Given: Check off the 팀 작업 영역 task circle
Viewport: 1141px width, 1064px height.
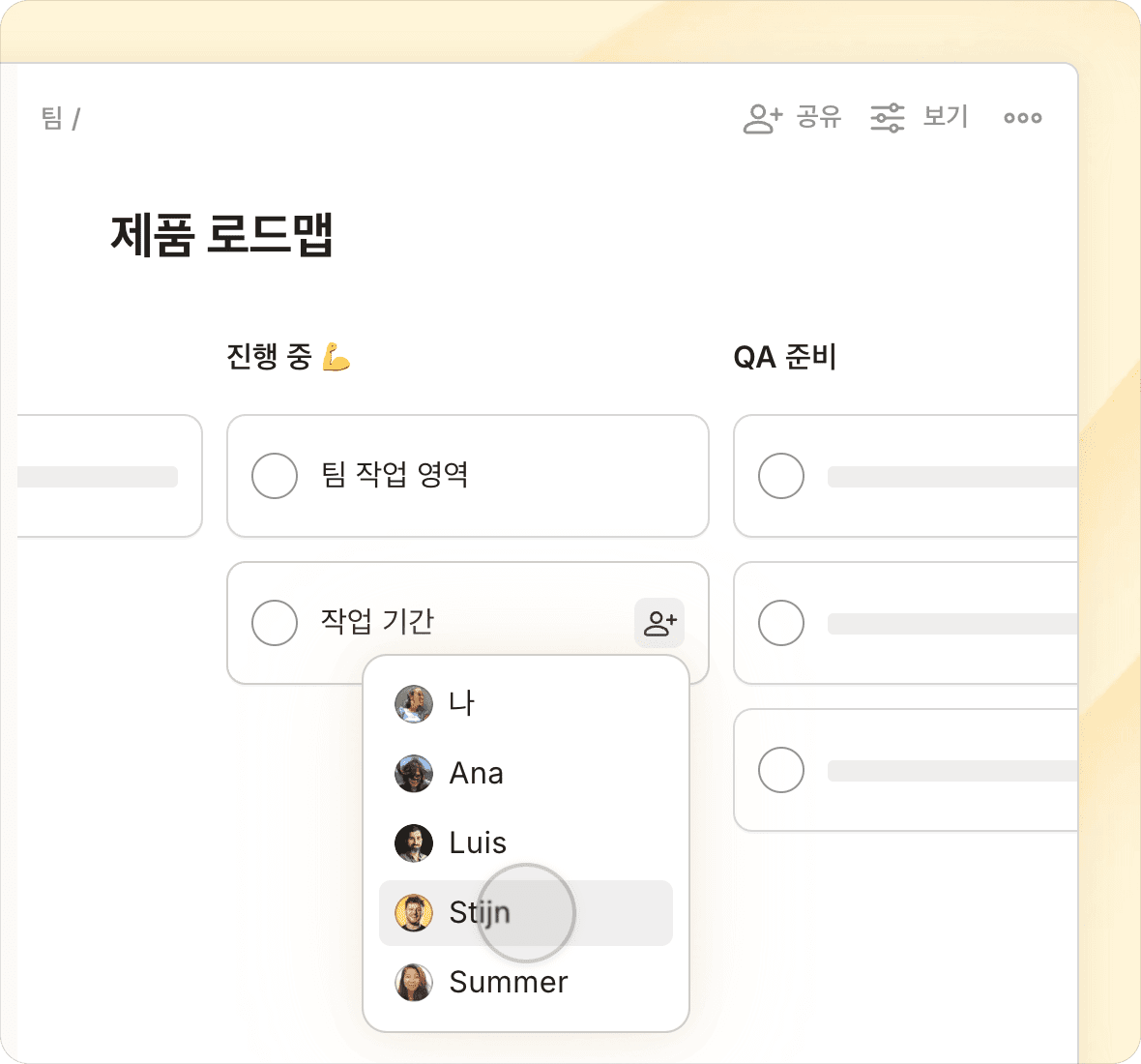Looking at the screenshot, I should (x=275, y=476).
